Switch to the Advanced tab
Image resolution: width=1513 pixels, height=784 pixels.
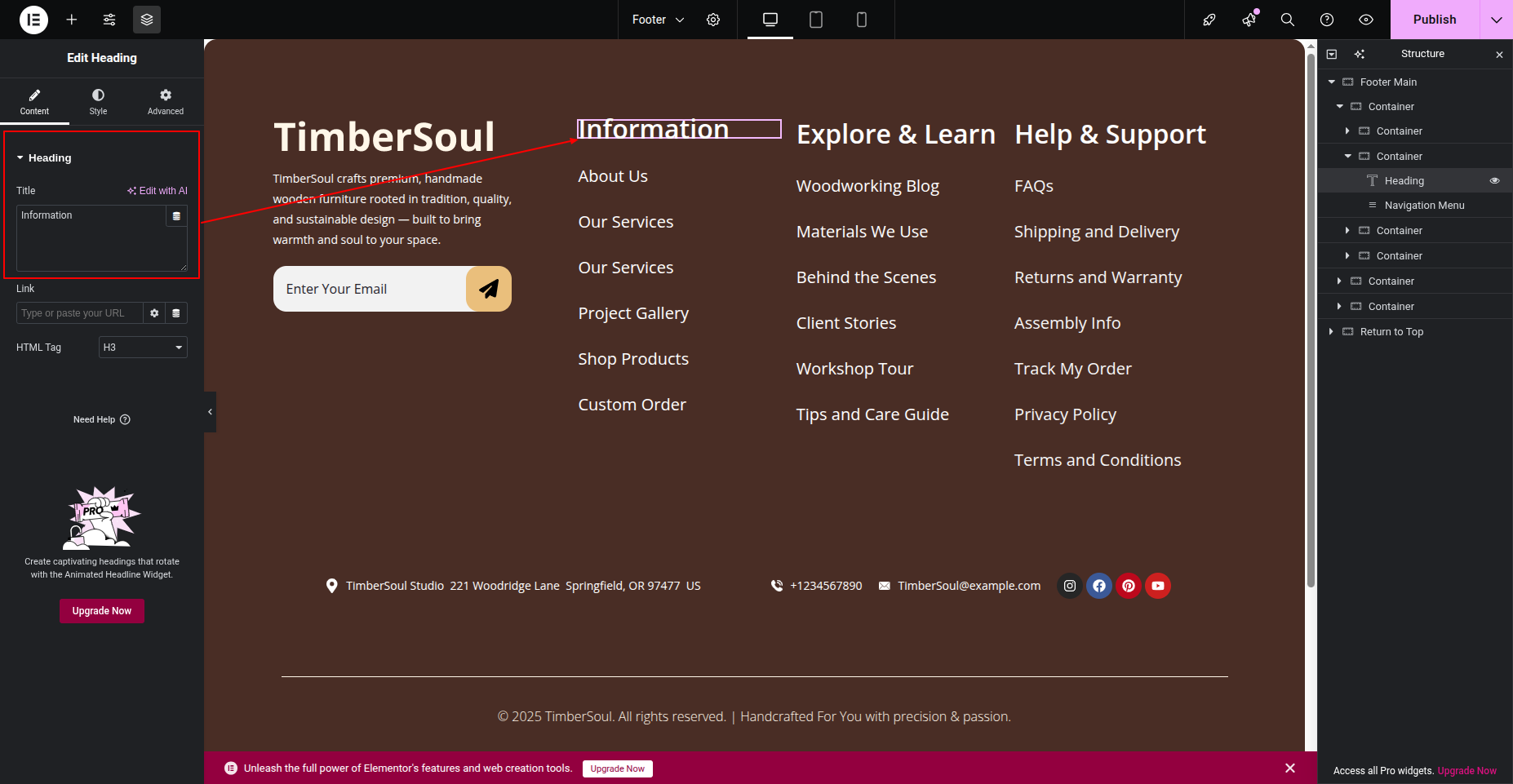pos(166,101)
